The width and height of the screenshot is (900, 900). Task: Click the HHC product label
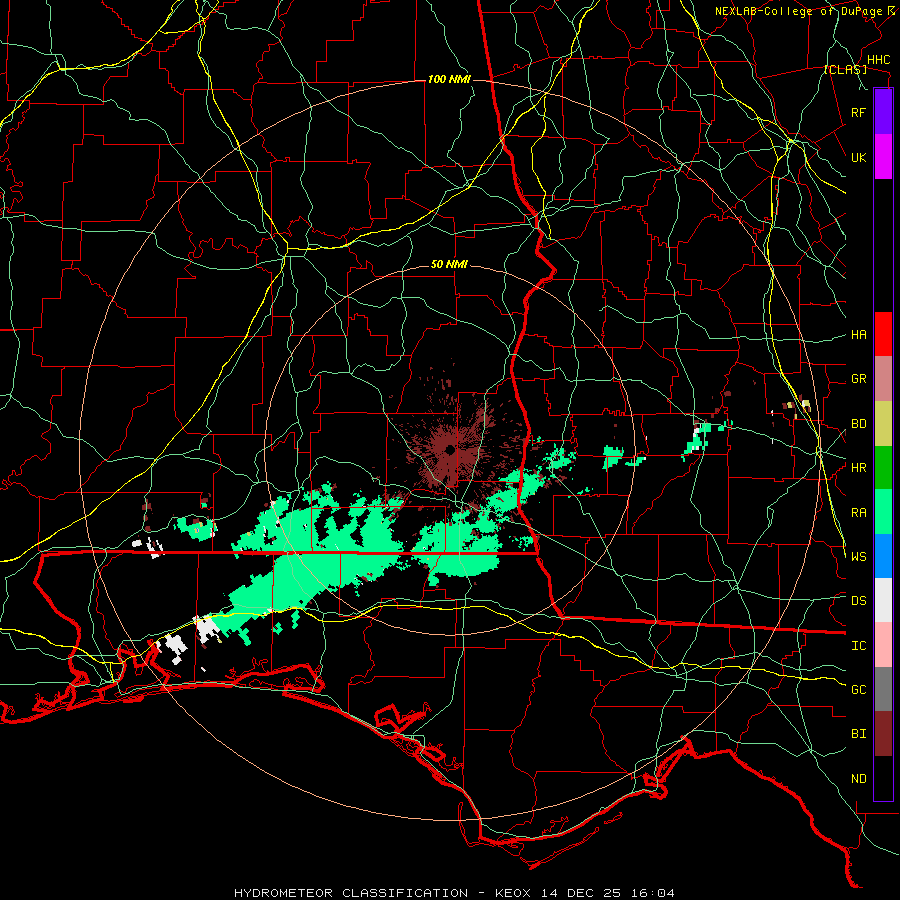point(879,60)
